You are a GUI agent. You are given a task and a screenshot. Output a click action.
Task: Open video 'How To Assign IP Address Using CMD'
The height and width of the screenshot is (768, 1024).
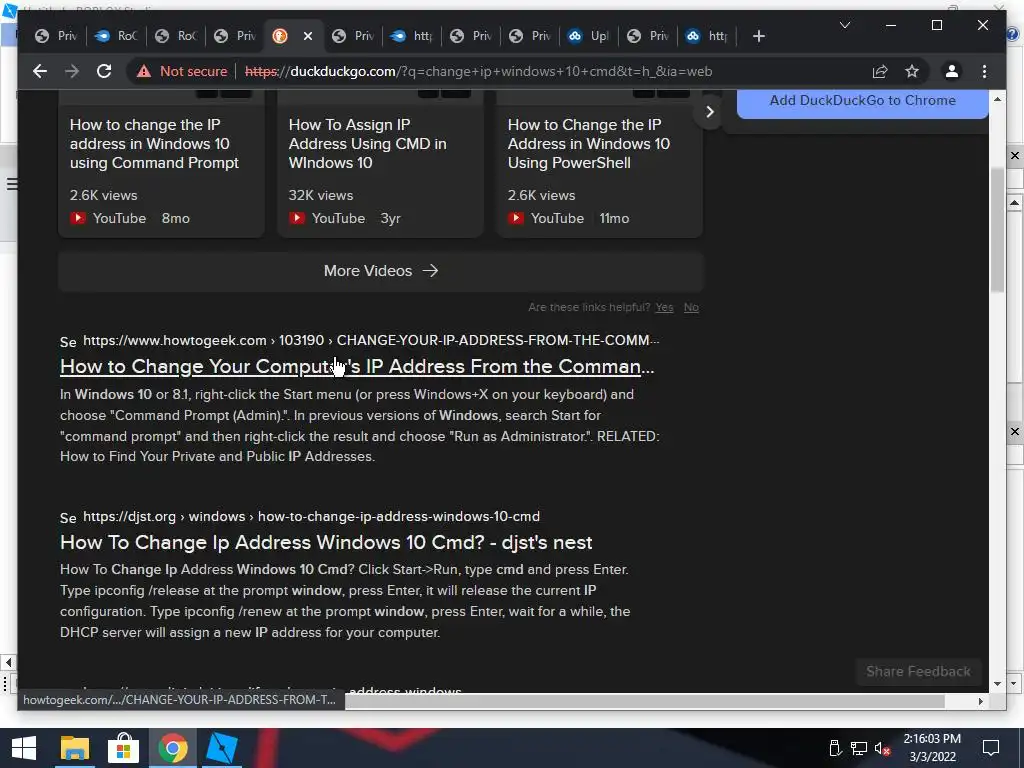tap(368, 144)
